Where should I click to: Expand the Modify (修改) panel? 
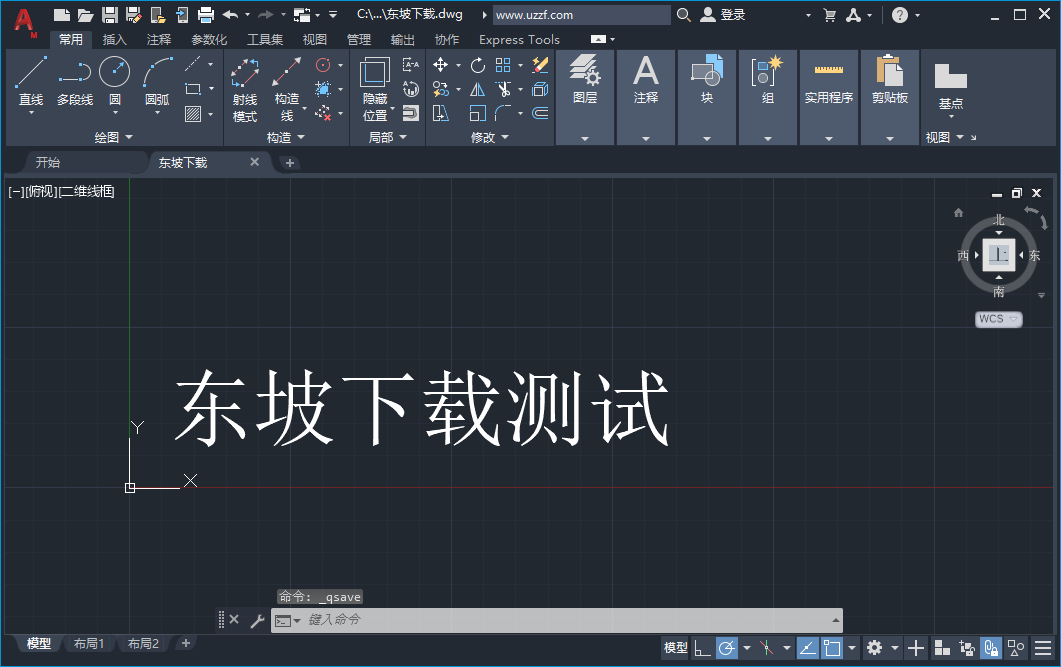pyautogui.click(x=490, y=137)
